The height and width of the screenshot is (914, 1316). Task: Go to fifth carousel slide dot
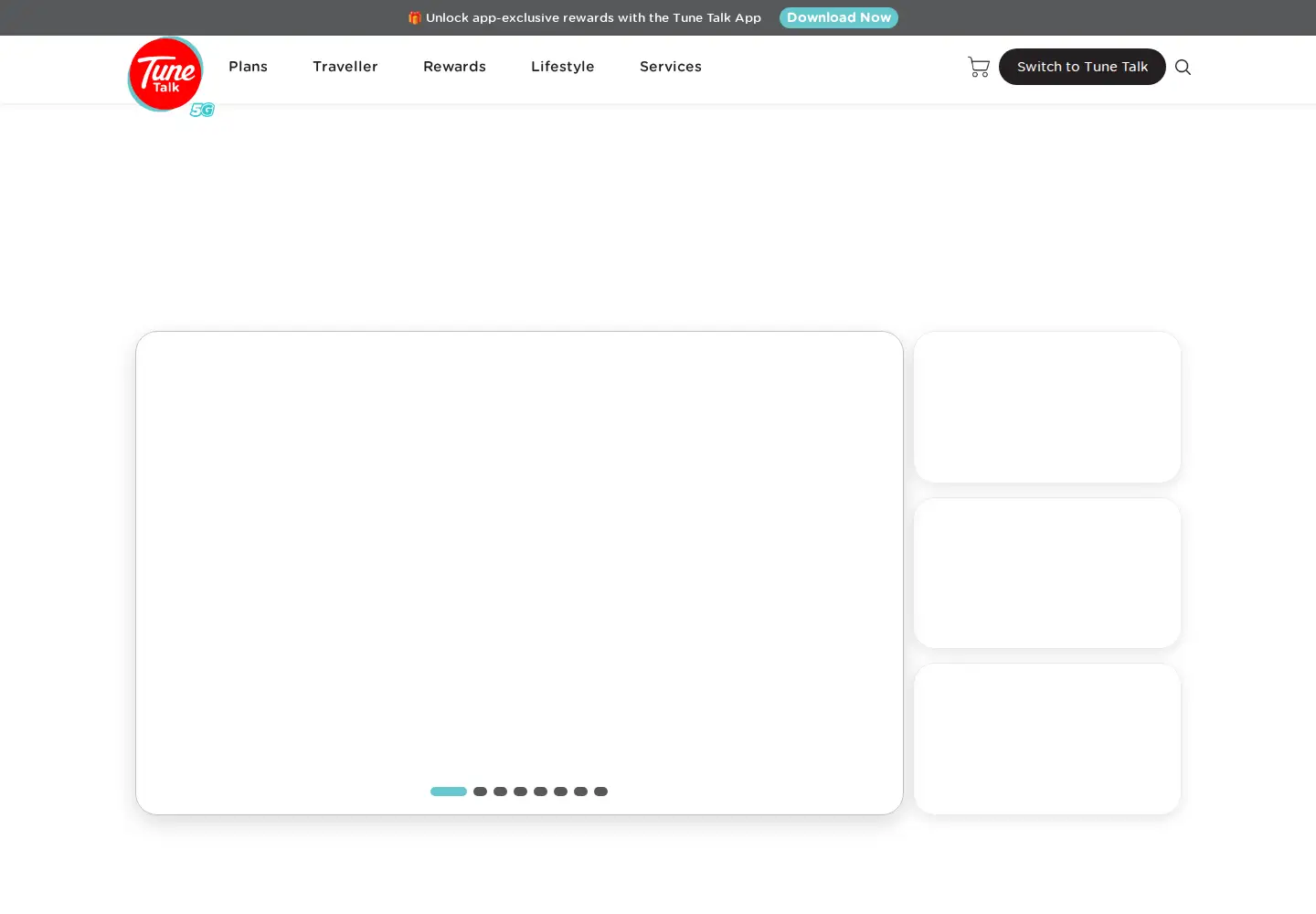(540, 792)
